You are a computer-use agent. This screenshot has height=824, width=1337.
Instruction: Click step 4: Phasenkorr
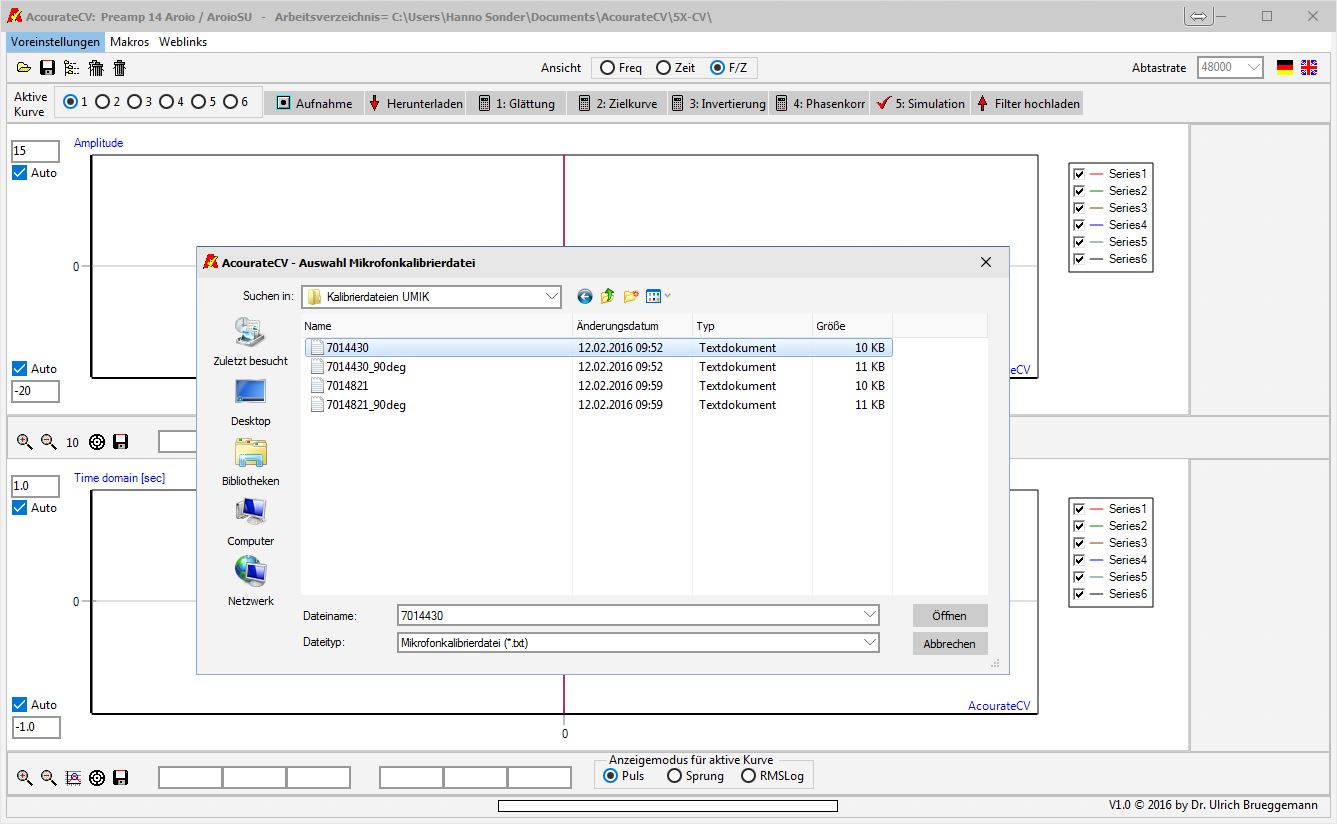pyautogui.click(x=819, y=103)
